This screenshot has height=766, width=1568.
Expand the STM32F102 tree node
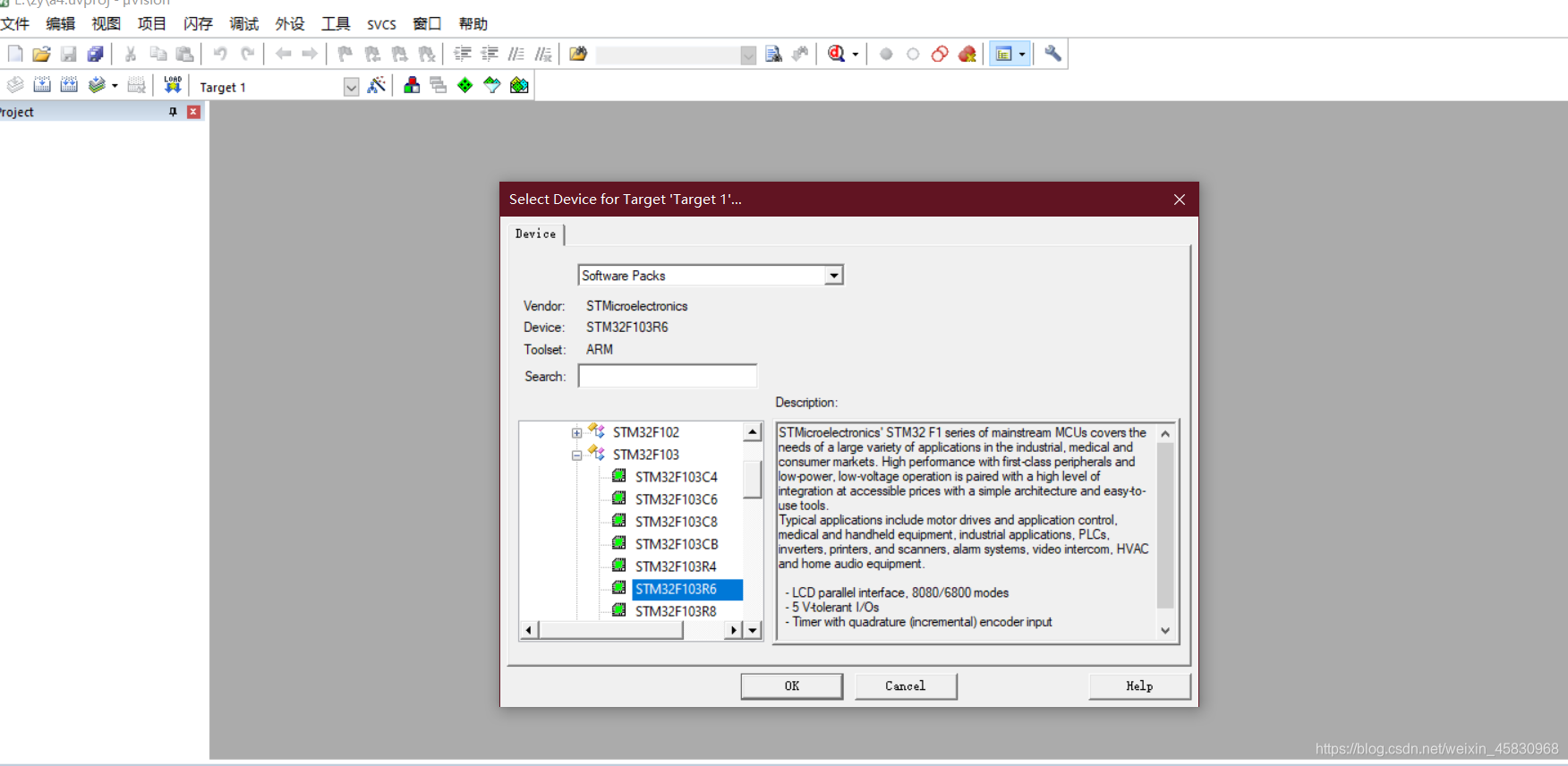click(576, 433)
